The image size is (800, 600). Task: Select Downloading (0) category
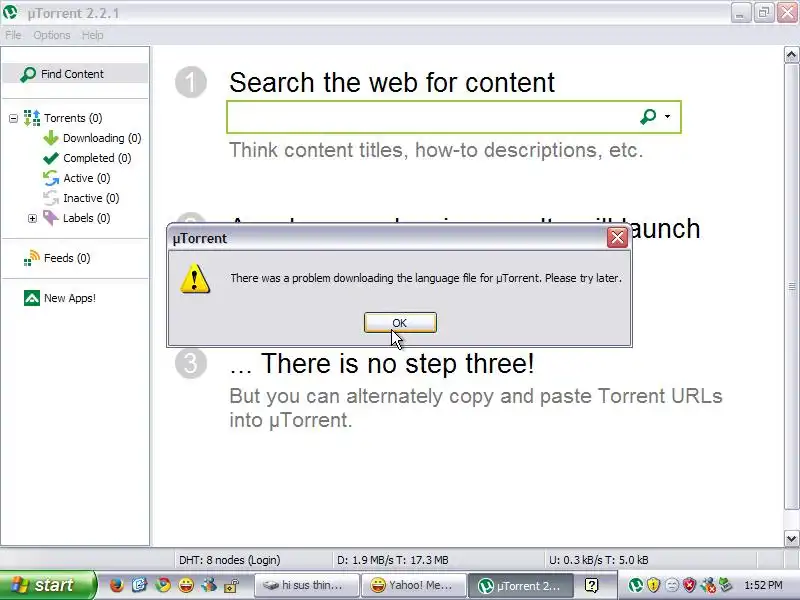(102, 138)
